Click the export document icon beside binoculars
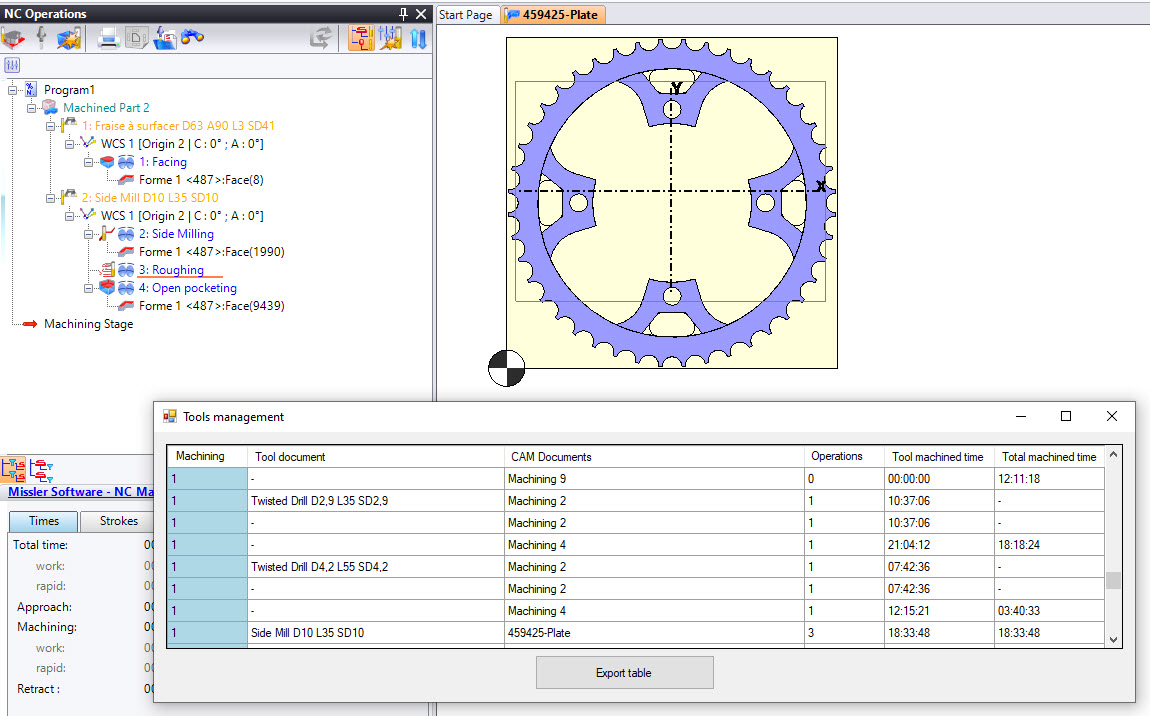This screenshot has height=716, width=1150. point(166,39)
